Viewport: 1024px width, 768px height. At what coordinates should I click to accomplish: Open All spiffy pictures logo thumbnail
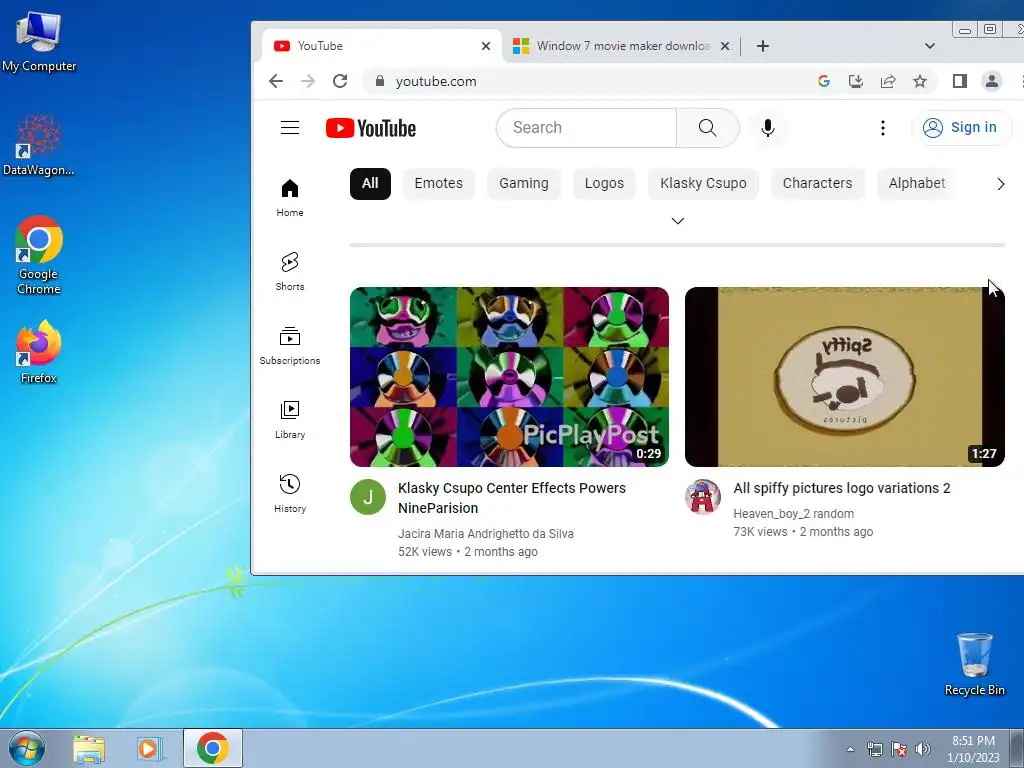pyautogui.click(x=844, y=377)
